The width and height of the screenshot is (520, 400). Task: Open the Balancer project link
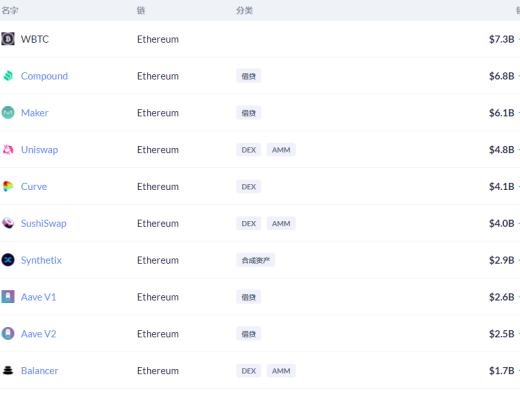pyautogui.click(x=39, y=371)
